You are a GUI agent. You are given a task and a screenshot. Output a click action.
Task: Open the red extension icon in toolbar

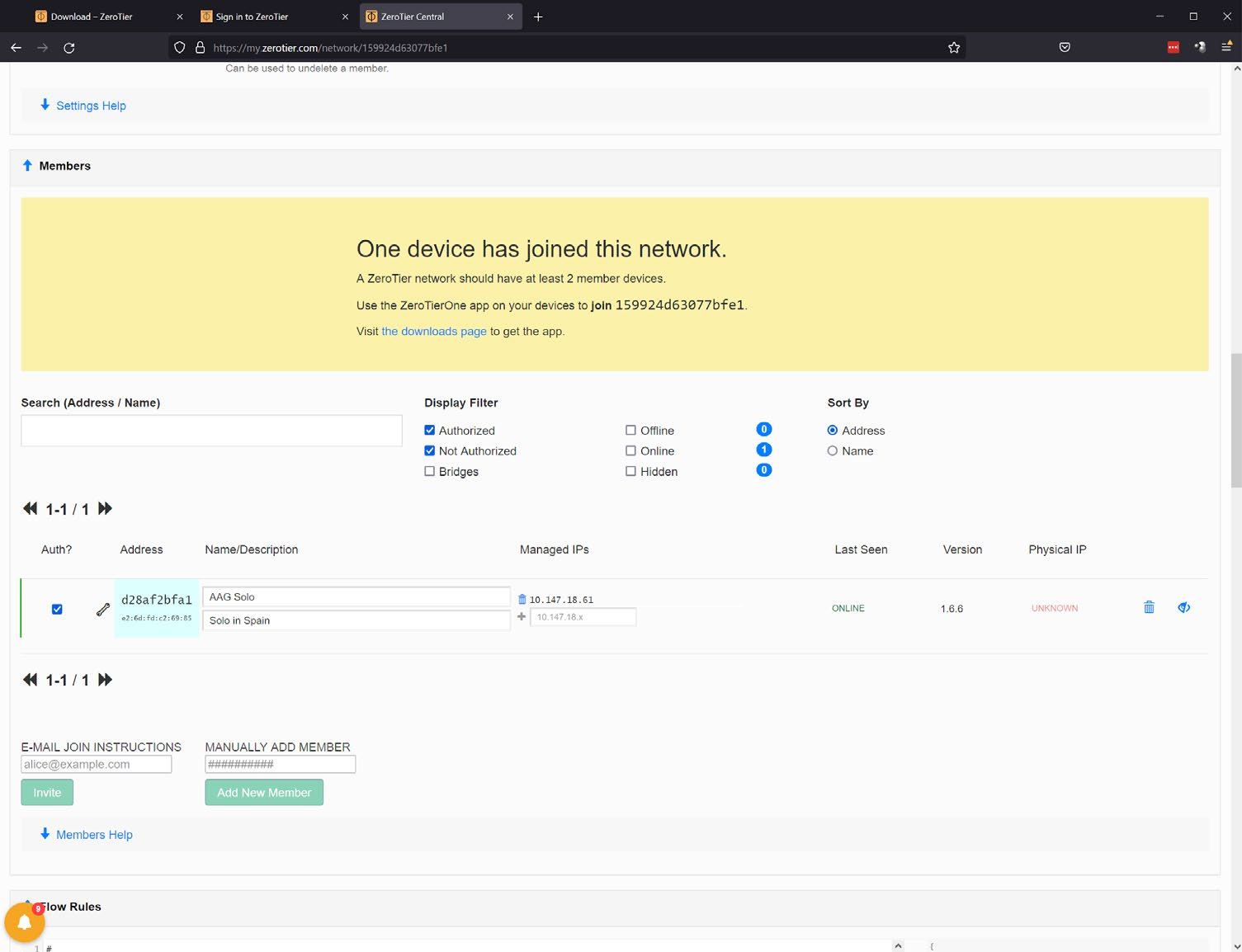click(x=1174, y=48)
